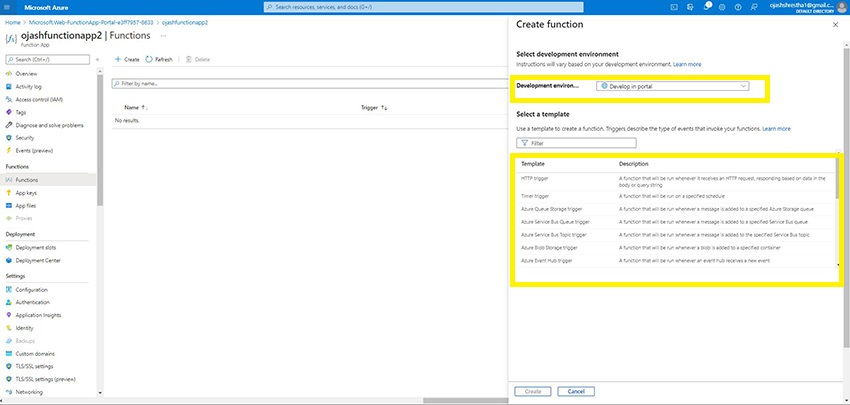This screenshot has height=405, width=850.
Task: Click the Events (preview) lightning icon
Action: (x=9, y=151)
